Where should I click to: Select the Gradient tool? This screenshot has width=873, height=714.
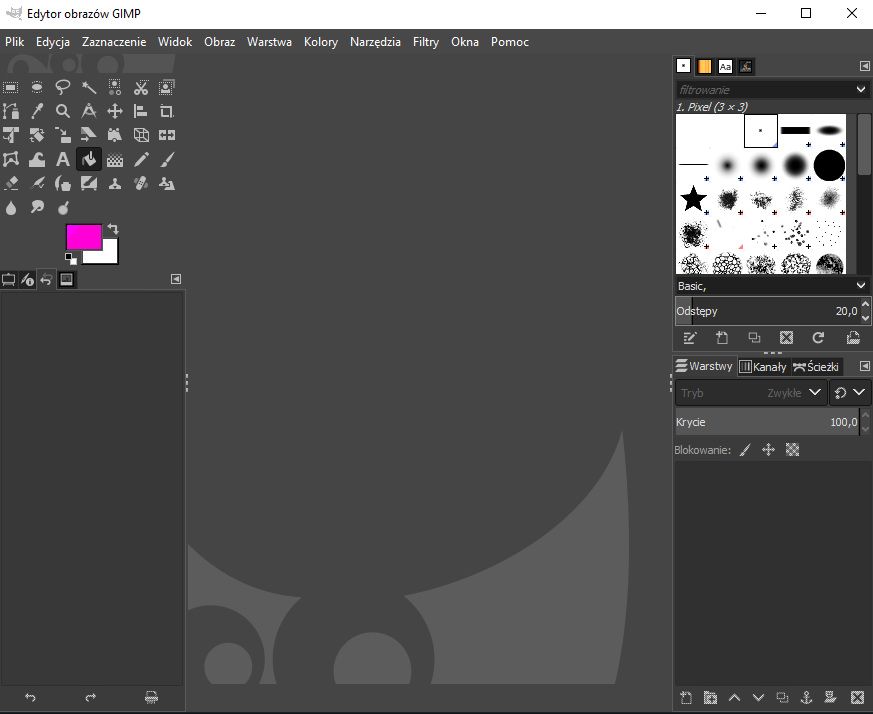coord(115,160)
